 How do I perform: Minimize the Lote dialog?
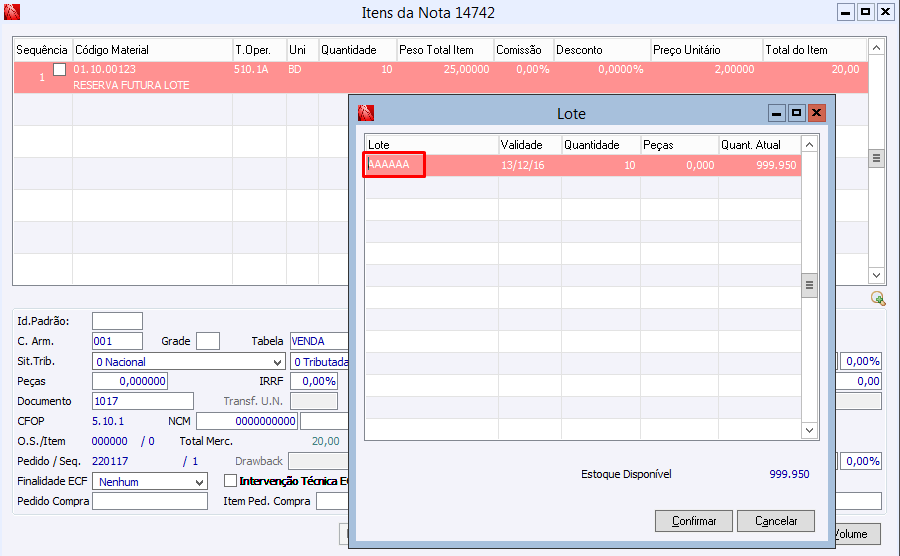click(x=776, y=113)
